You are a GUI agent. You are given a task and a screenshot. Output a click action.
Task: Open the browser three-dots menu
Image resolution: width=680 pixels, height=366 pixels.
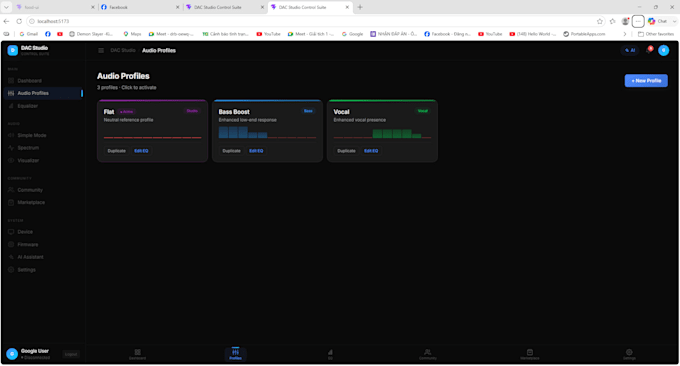pyautogui.click(x=638, y=21)
